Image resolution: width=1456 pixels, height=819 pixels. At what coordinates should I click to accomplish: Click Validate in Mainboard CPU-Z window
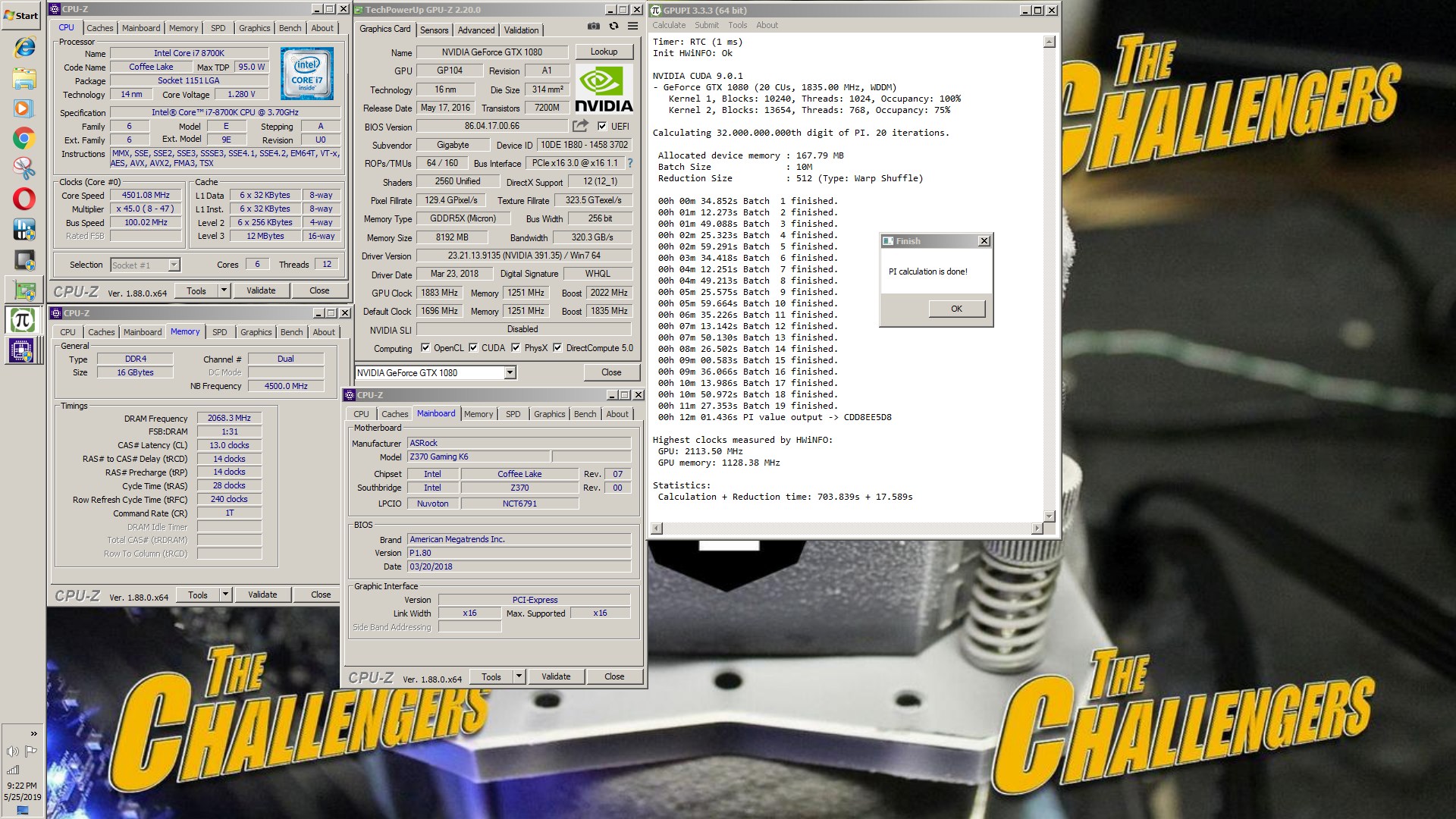pyautogui.click(x=556, y=676)
